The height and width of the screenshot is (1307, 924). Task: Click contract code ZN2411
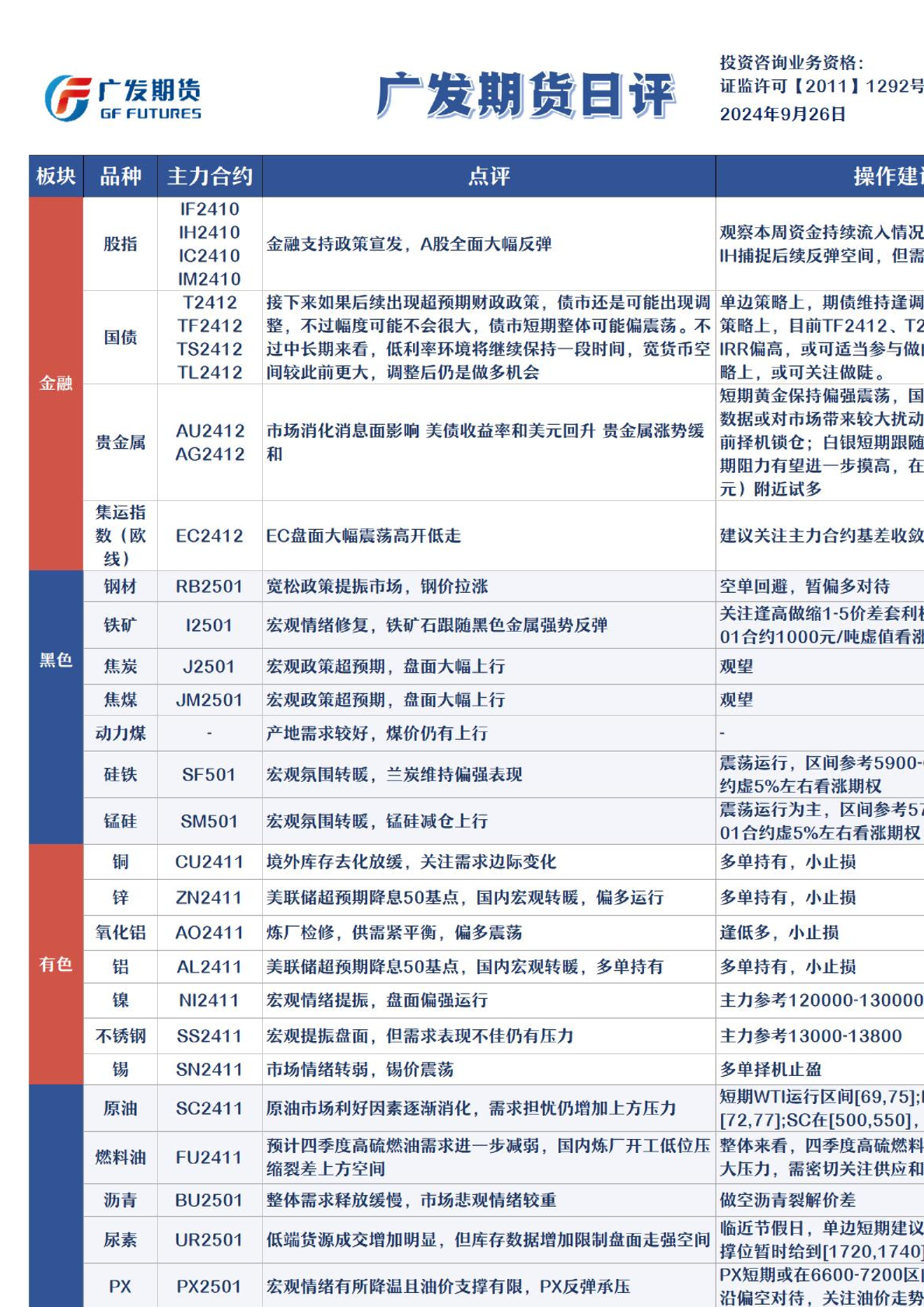pyautogui.click(x=209, y=898)
